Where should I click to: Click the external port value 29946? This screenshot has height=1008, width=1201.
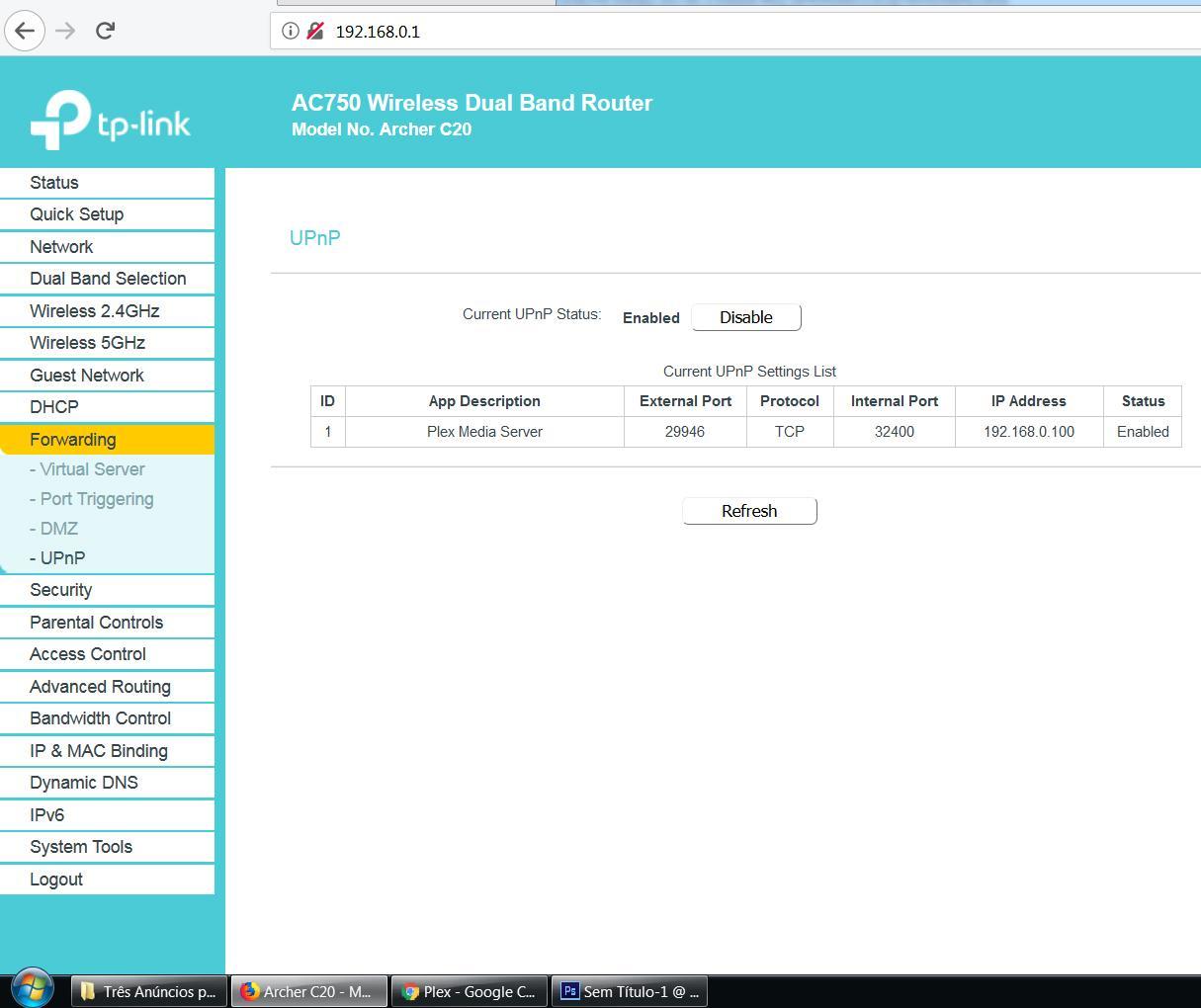pos(685,432)
